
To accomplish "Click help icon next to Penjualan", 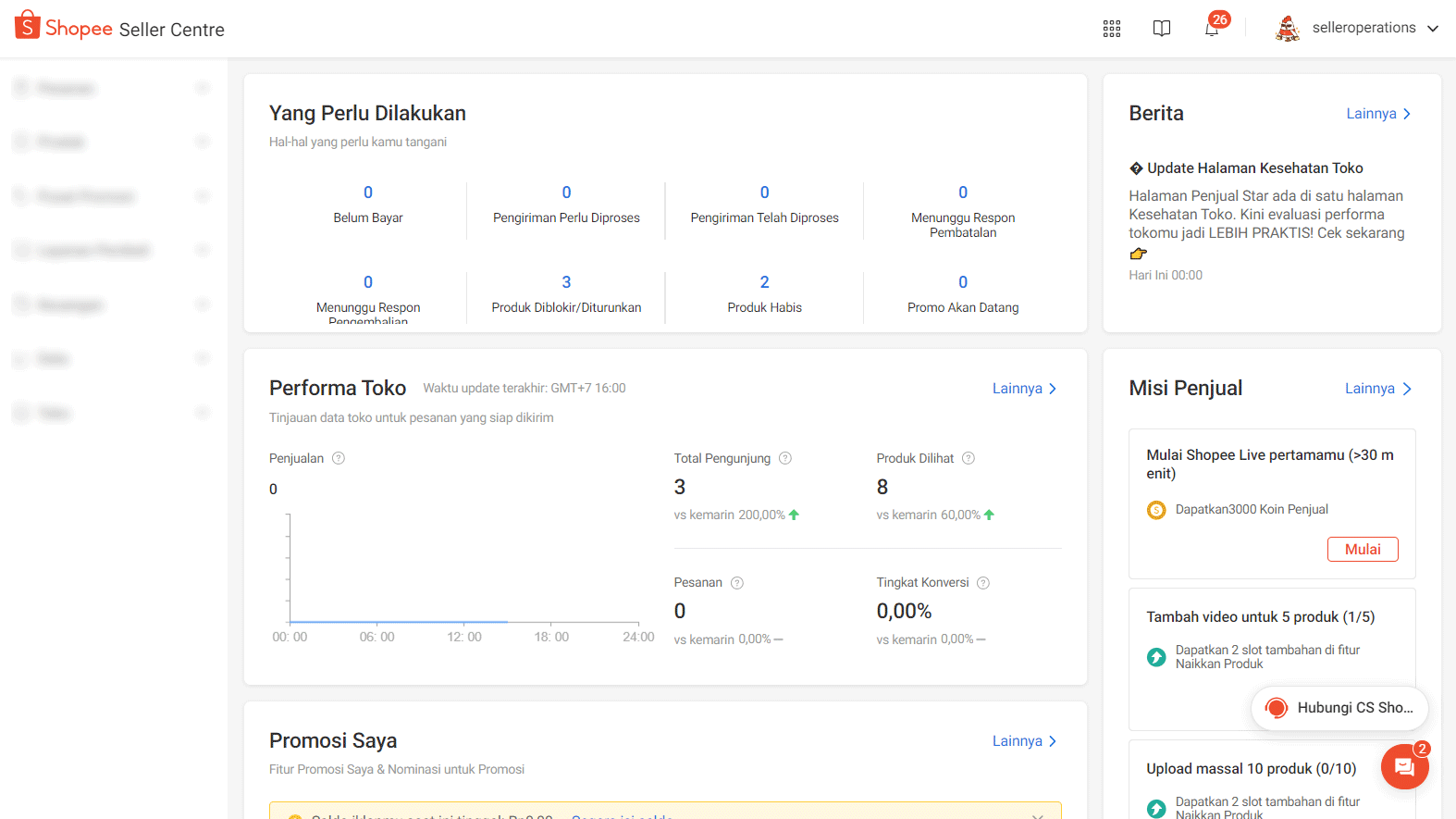I will click(x=339, y=458).
